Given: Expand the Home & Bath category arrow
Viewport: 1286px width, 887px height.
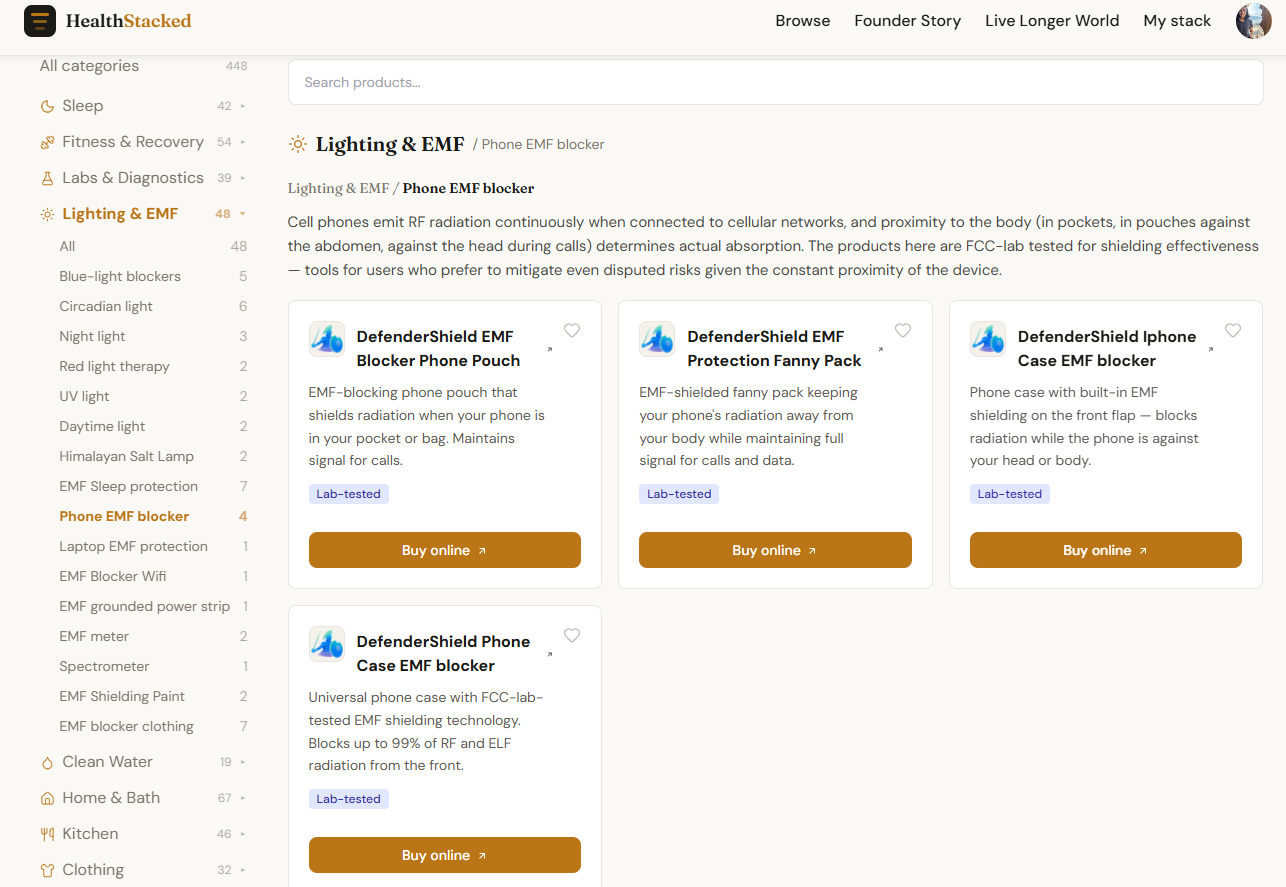Looking at the screenshot, I should (x=243, y=798).
